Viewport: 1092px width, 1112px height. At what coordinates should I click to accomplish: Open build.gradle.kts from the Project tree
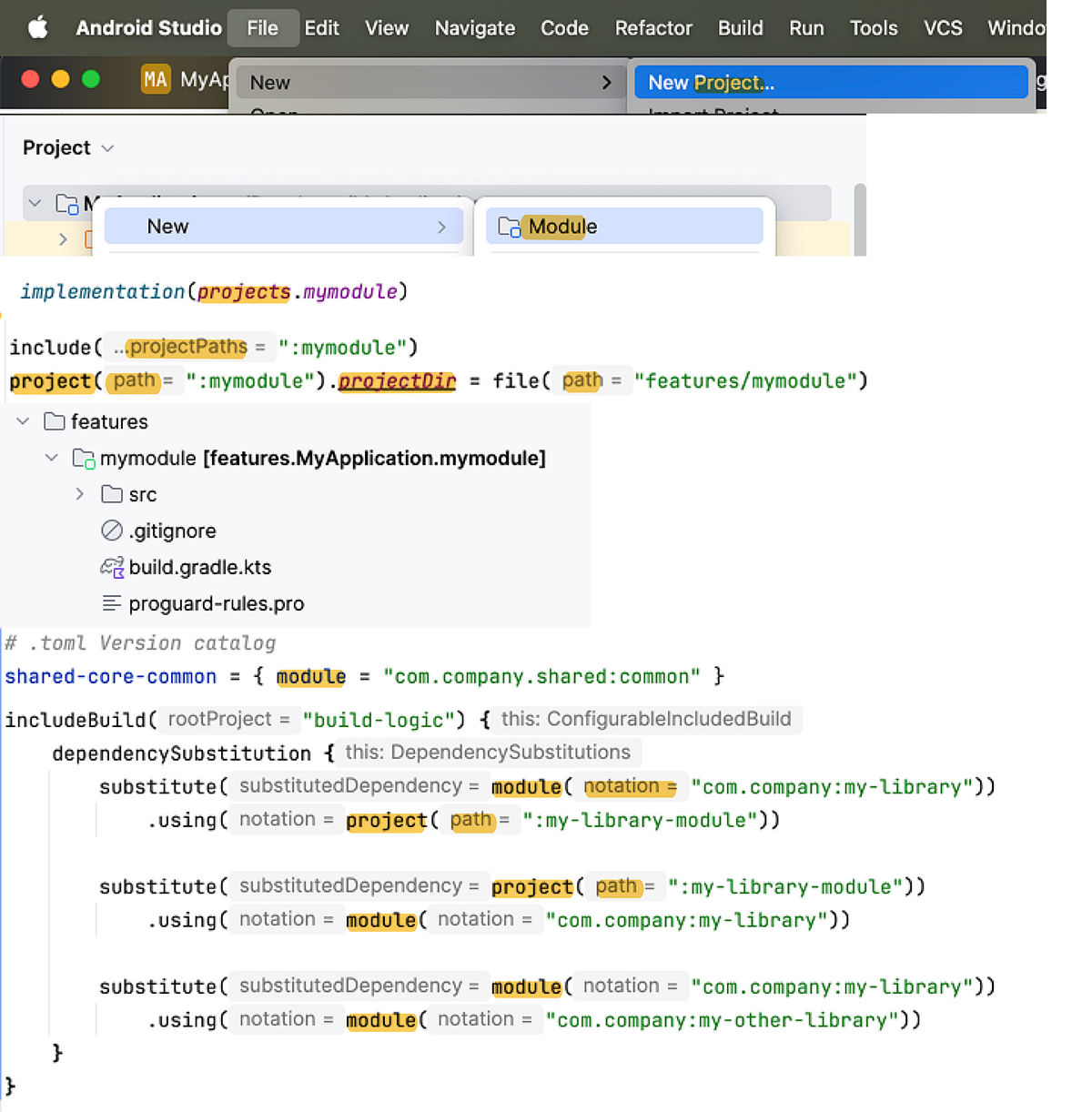(200, 567)
